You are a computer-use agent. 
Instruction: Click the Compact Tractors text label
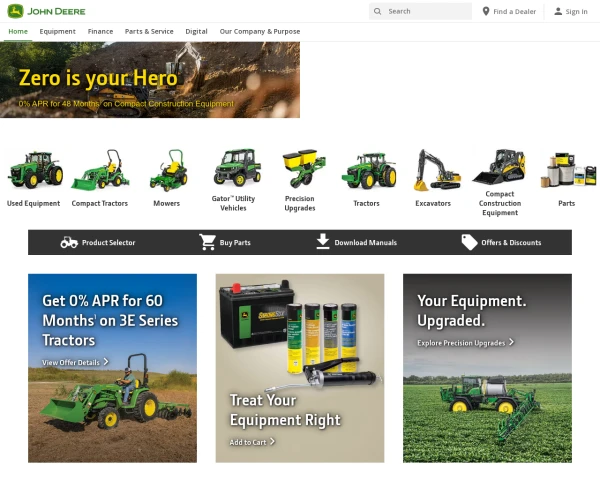99,203
